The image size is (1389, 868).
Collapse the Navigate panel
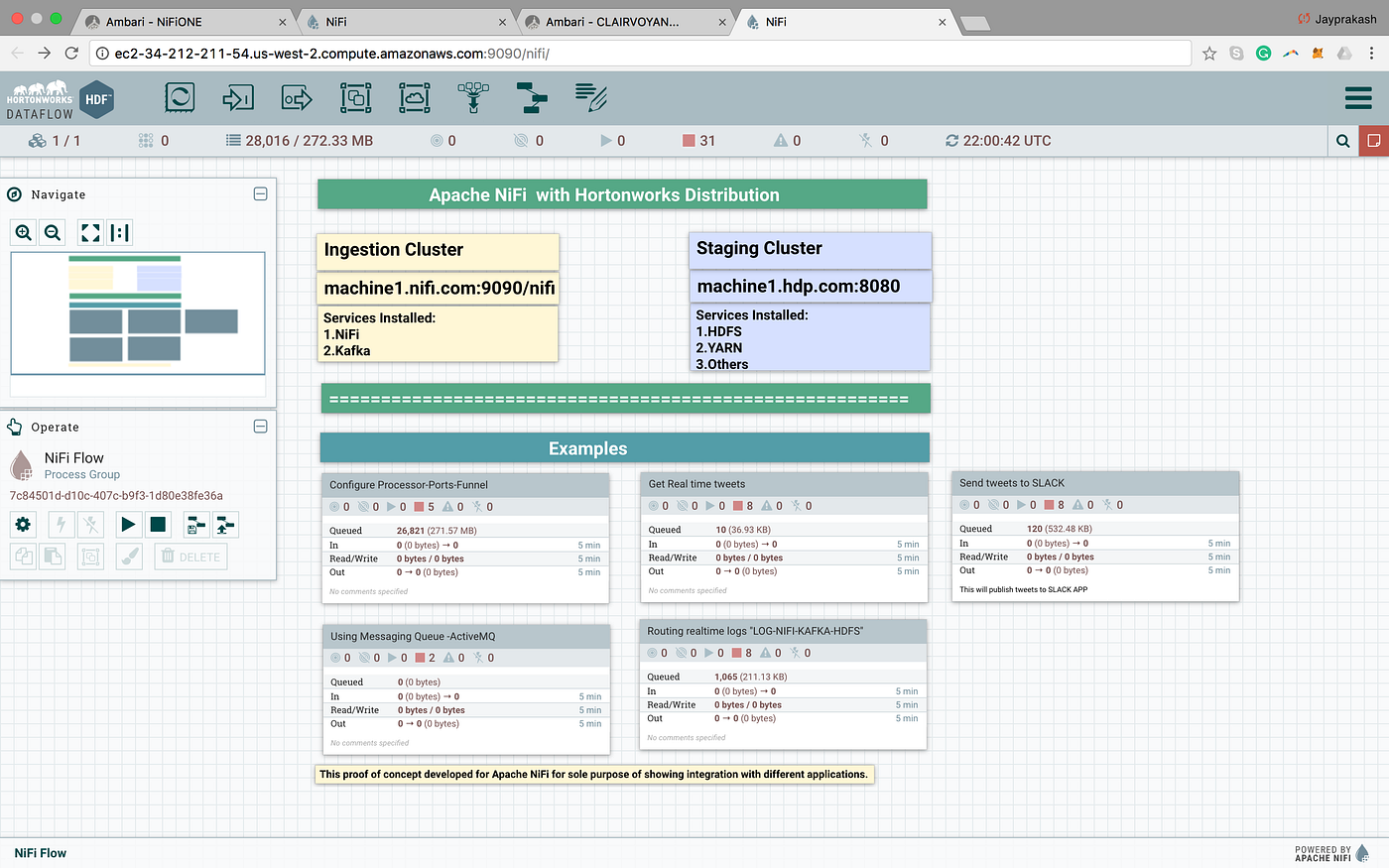coord(260,194)
